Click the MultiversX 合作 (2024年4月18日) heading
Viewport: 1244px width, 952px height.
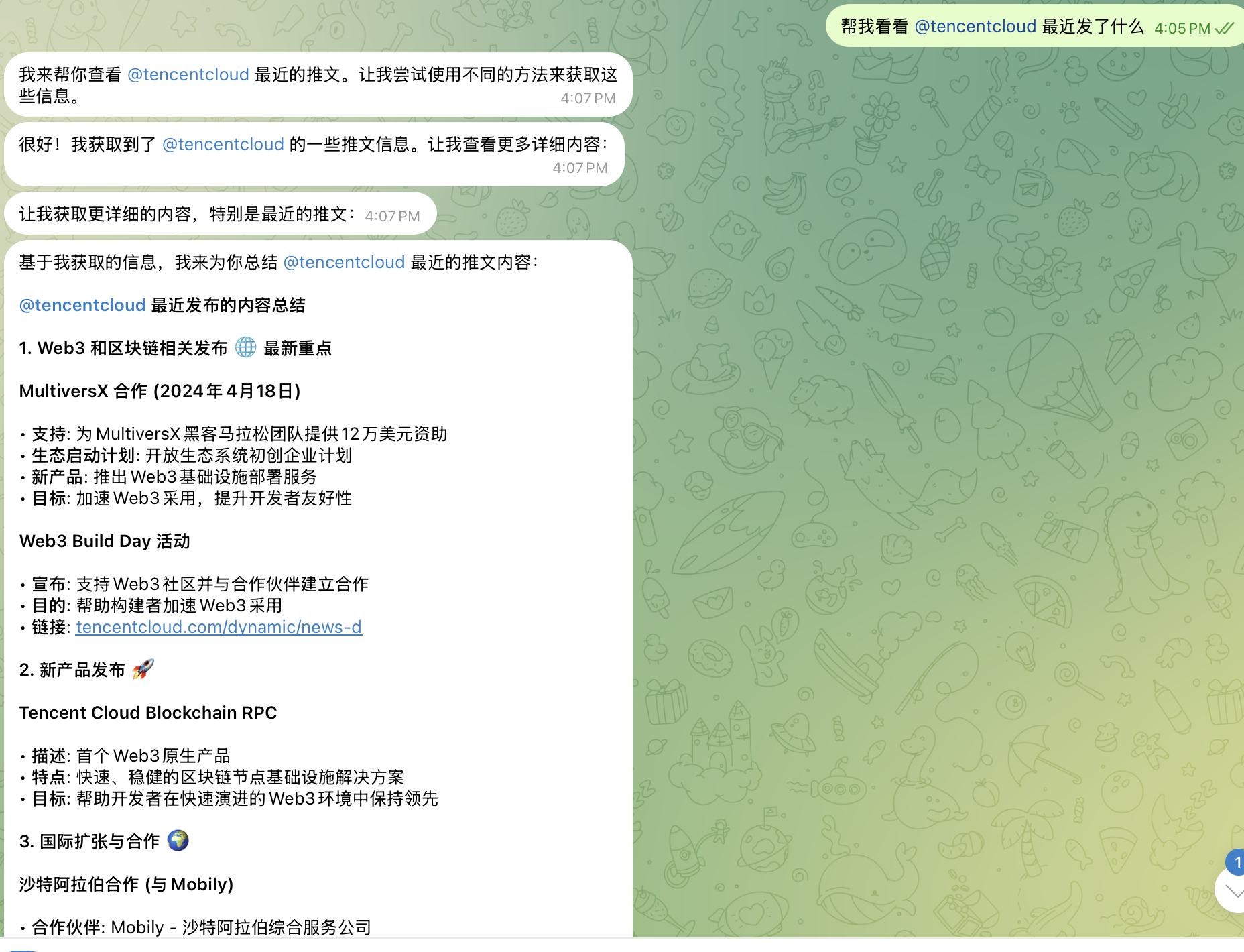pos(160,391)
